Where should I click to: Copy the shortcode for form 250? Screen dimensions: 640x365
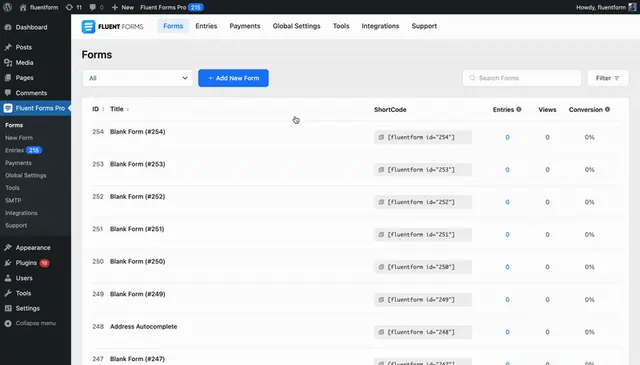pos(381,267)
